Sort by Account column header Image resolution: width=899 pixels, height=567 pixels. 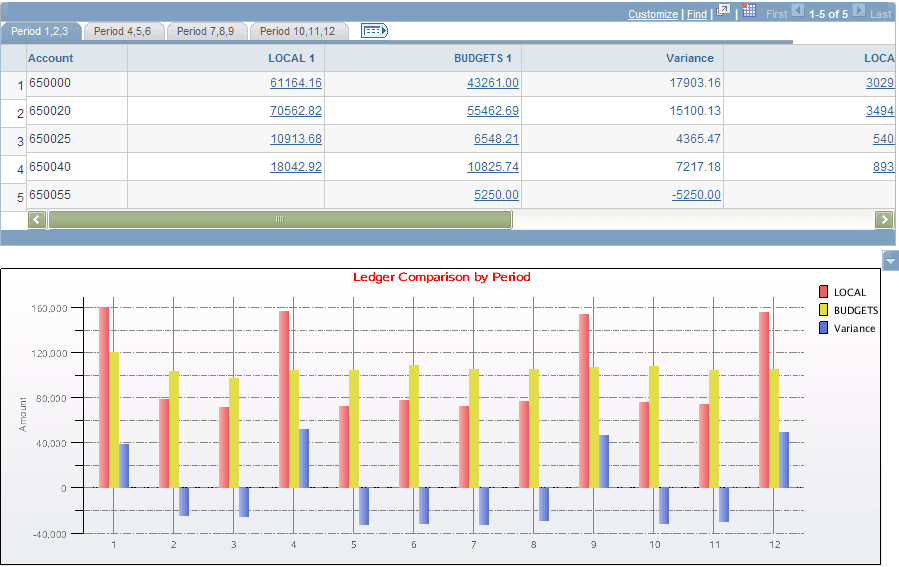(x=50, y=58)
